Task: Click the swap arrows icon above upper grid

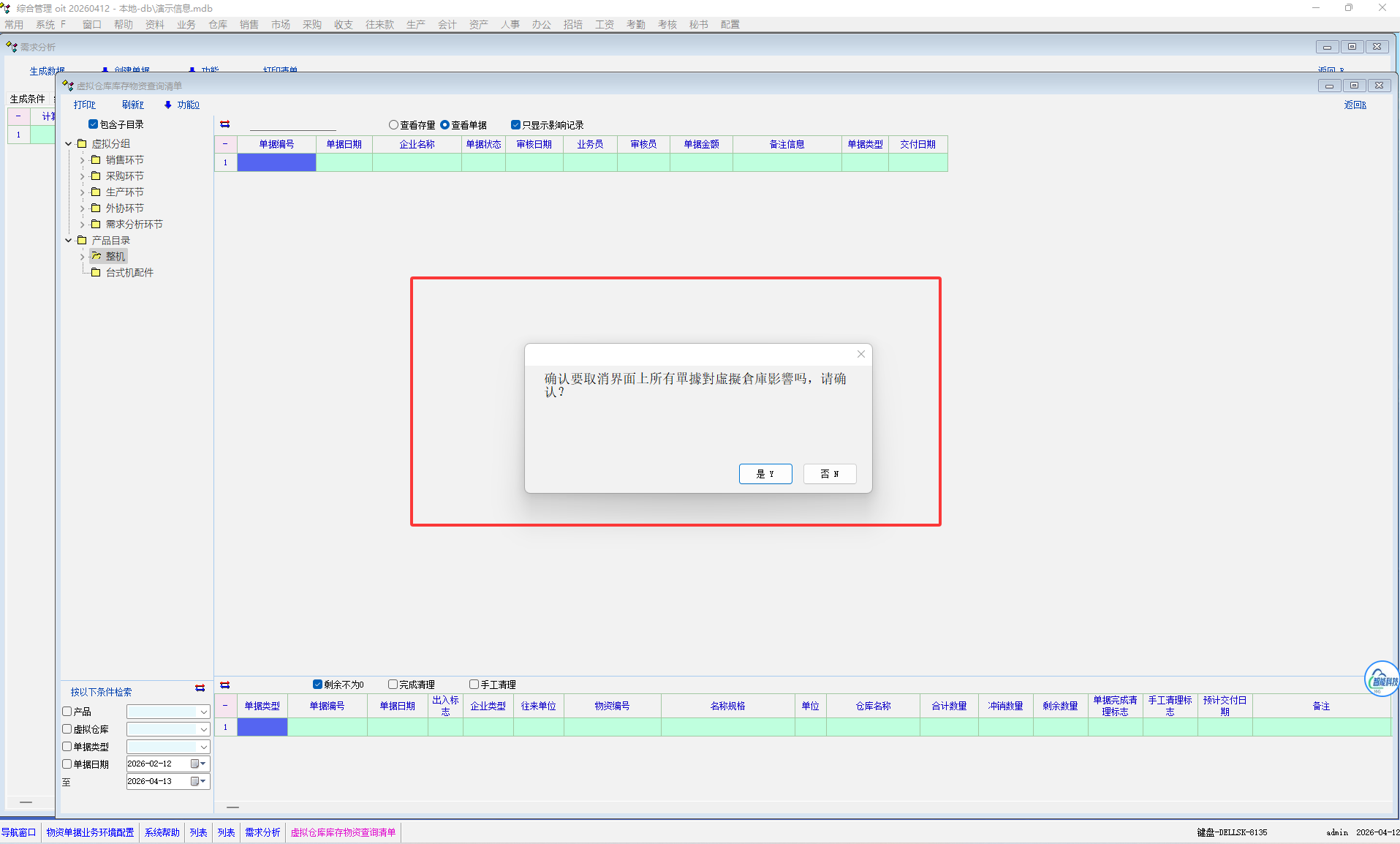Action: 225,124
